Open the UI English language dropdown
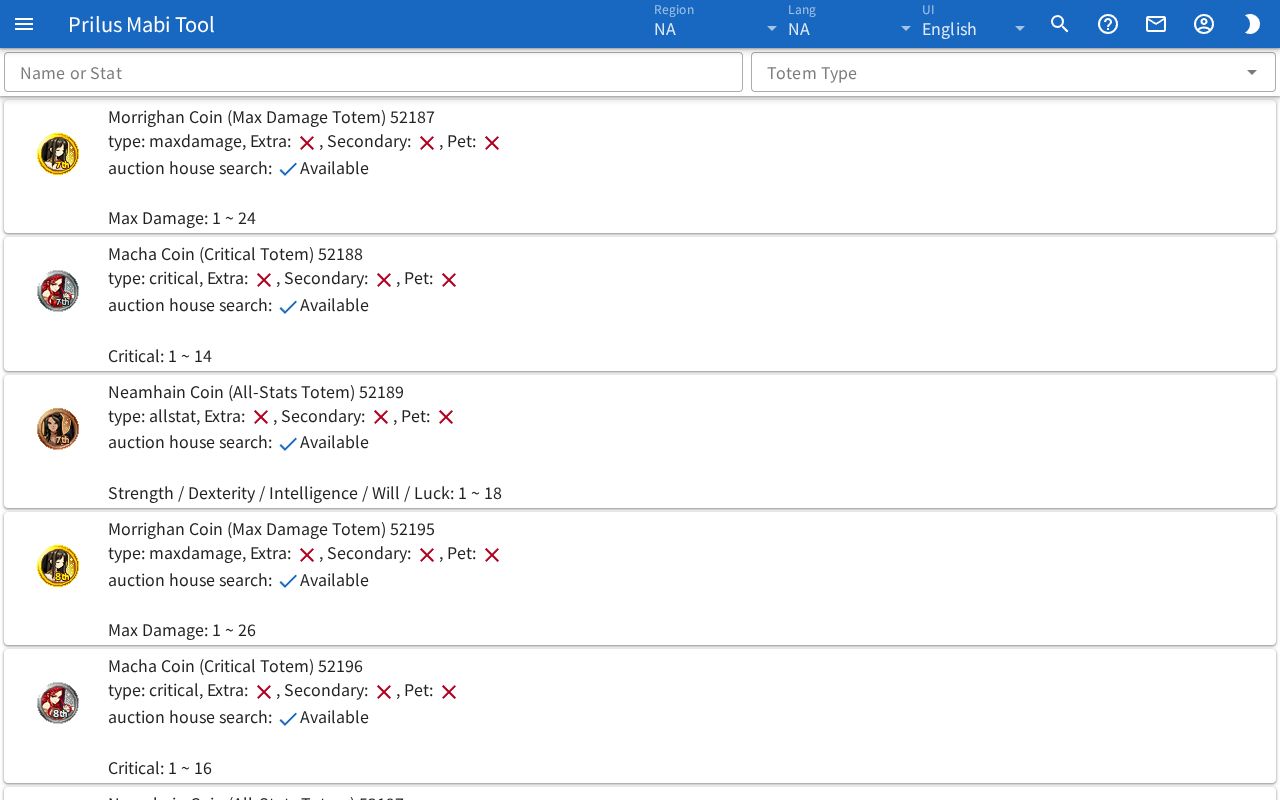The width and height of the screenshot is (1280, 800). [974, 24]
